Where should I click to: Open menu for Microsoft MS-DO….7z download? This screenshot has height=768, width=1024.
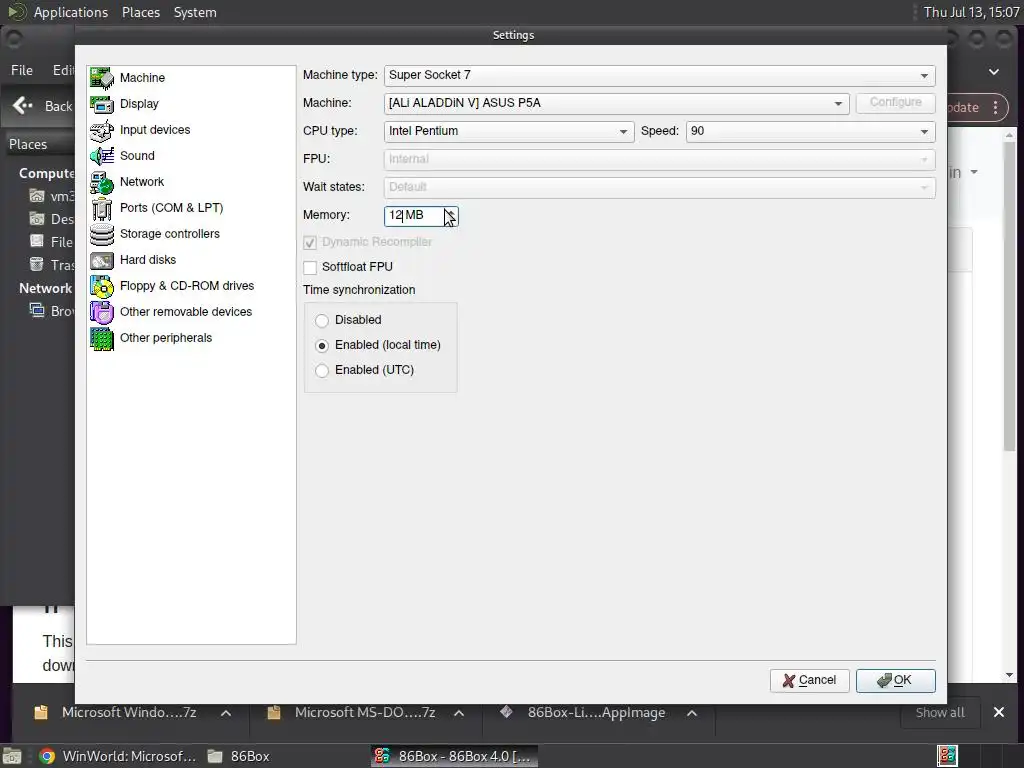point(459,713)
